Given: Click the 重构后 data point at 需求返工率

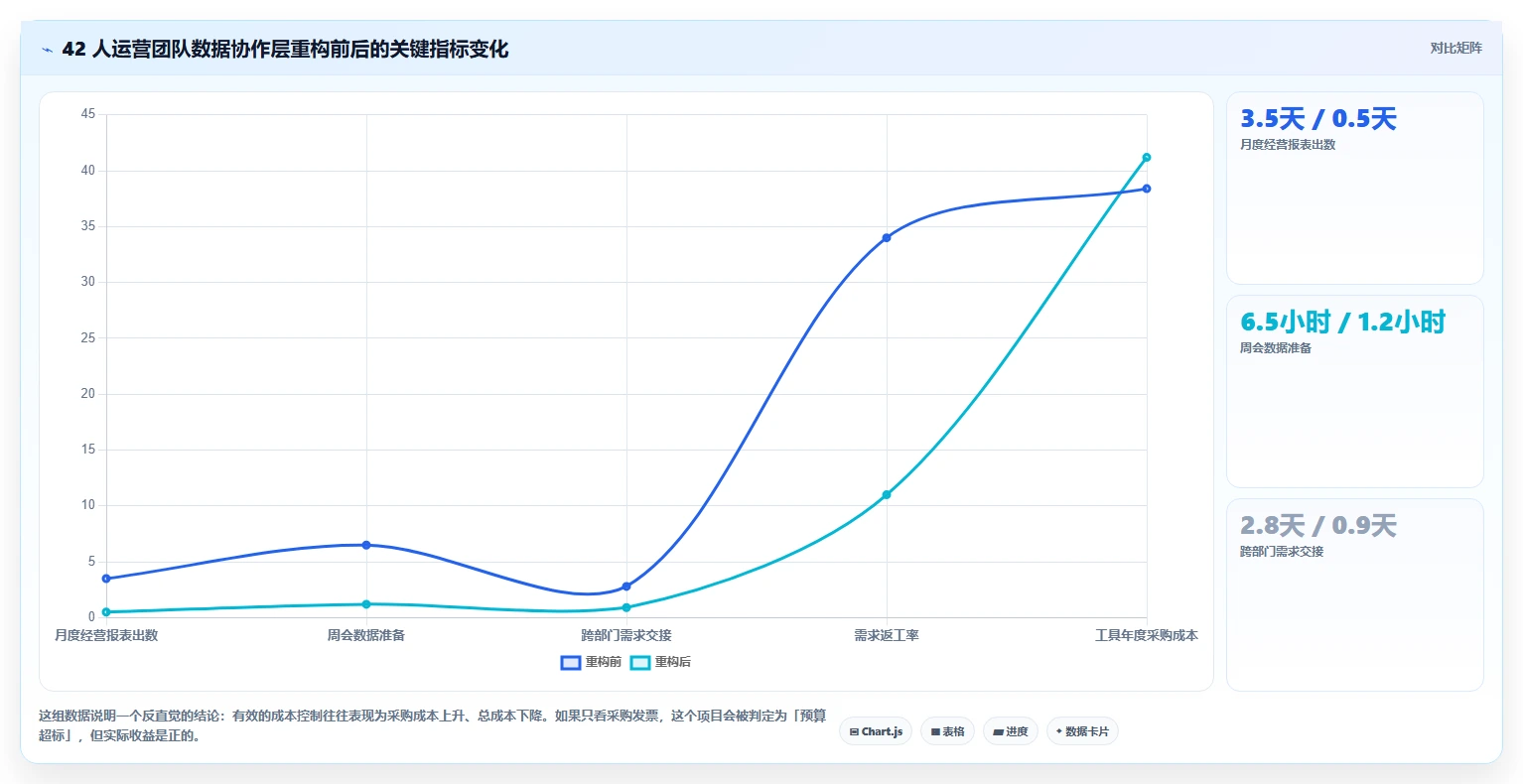Looking at the screenshot, I should [887, 494].
